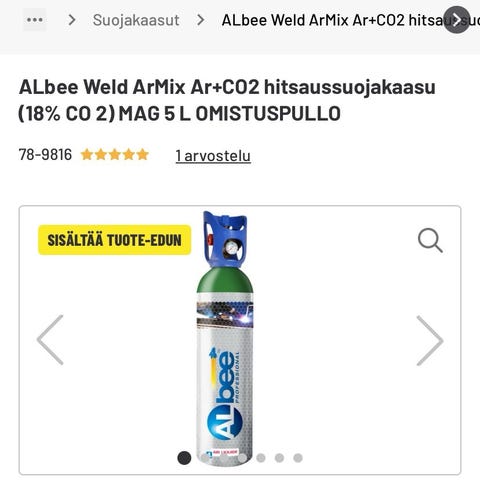
Task: Open the collapsed breadcrumb ellipsis menu
Action: click(35, 20)
